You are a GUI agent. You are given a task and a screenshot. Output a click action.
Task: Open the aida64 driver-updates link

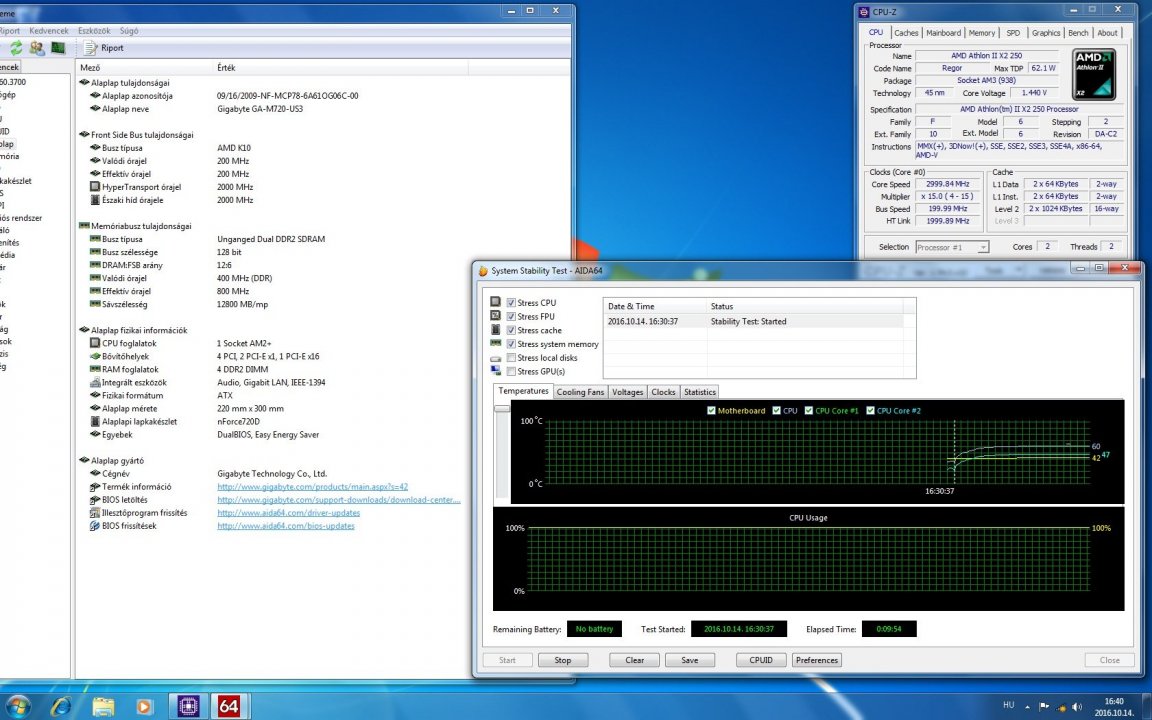point(288,513)
